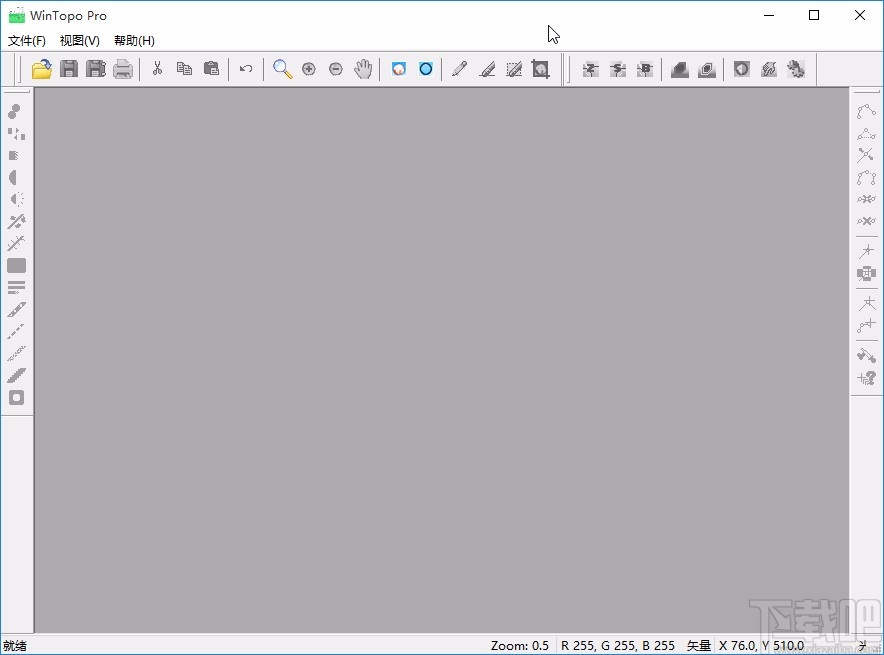Click the paint bucket icon in right toolbar
The height and width of the screenshot is (655, 884).
pyautogui.click(x=866, y=355)
